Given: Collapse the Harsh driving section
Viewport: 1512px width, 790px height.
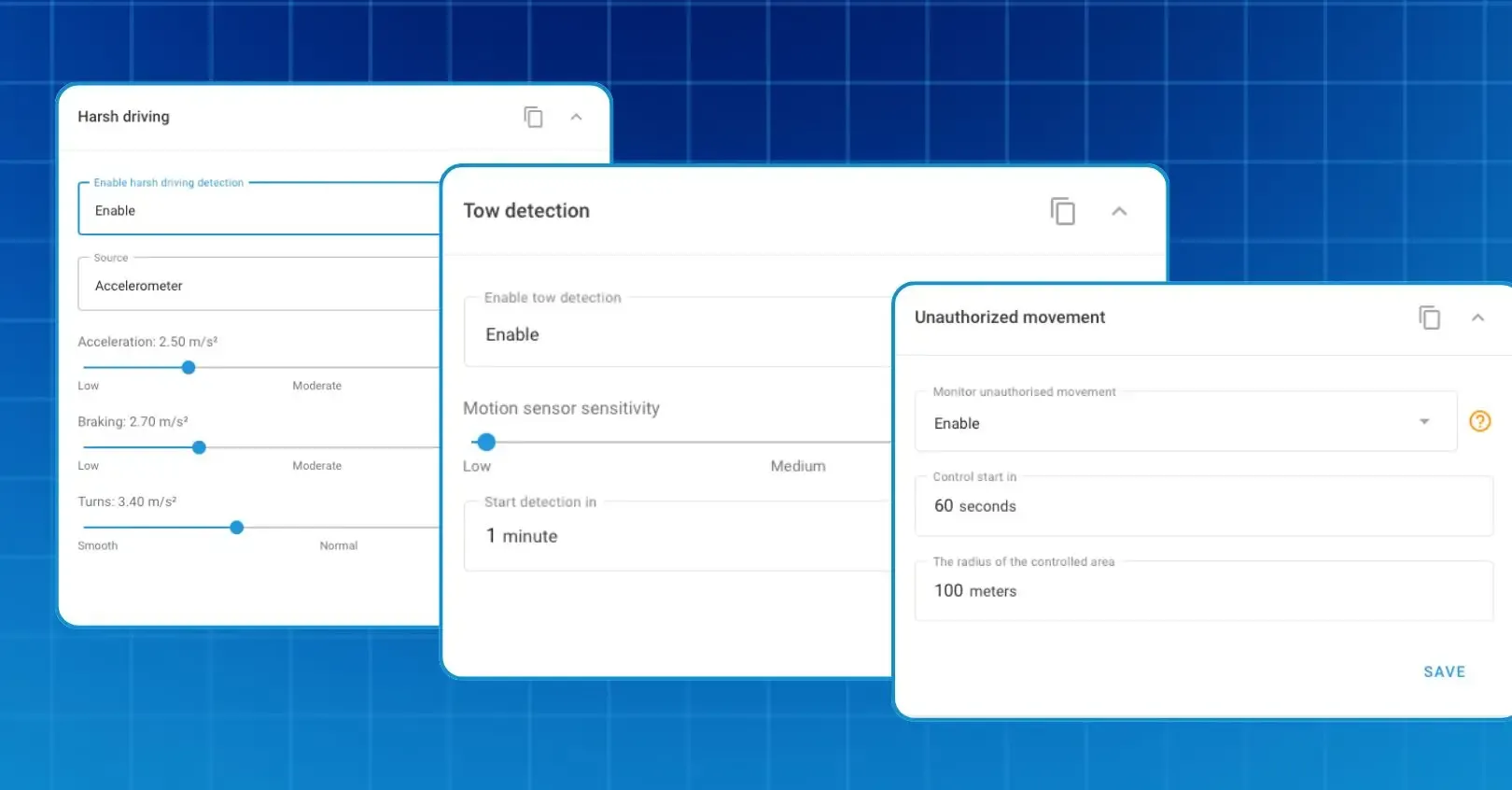Looking at the screenshot, I should pyautogui.click(x=576, y=117).
